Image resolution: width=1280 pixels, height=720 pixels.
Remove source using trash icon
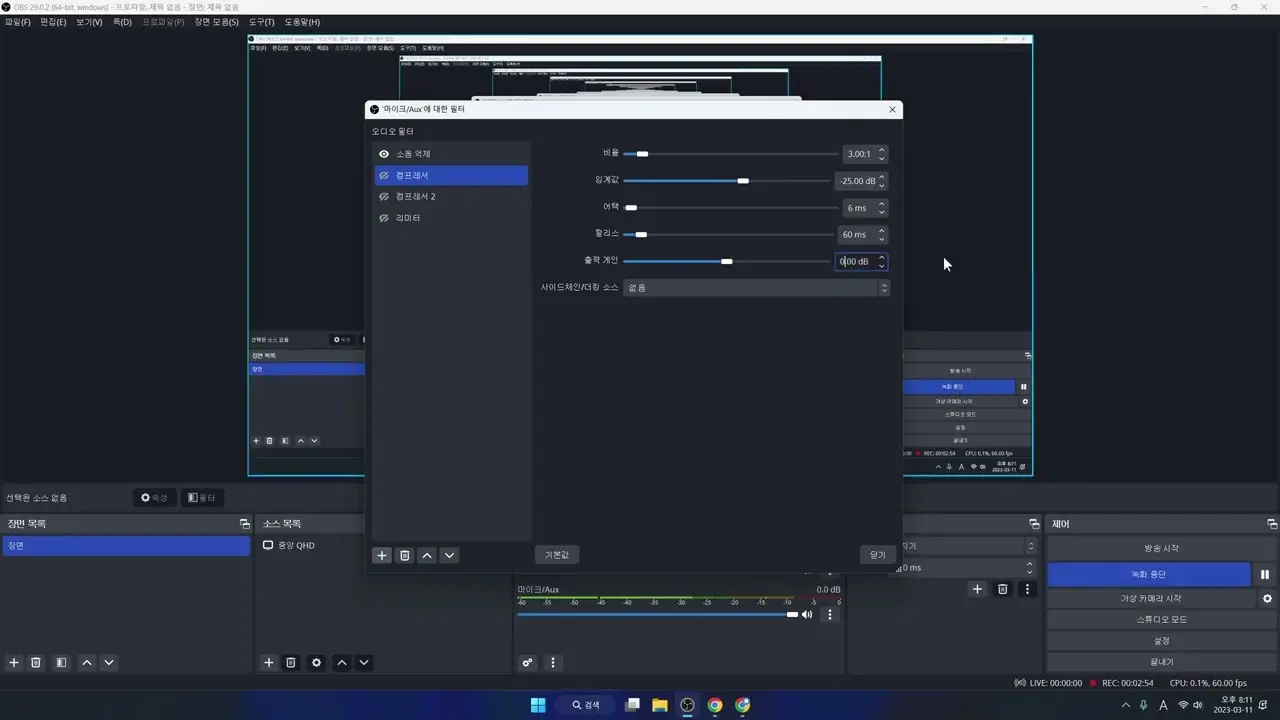click(x=291, y=663)
